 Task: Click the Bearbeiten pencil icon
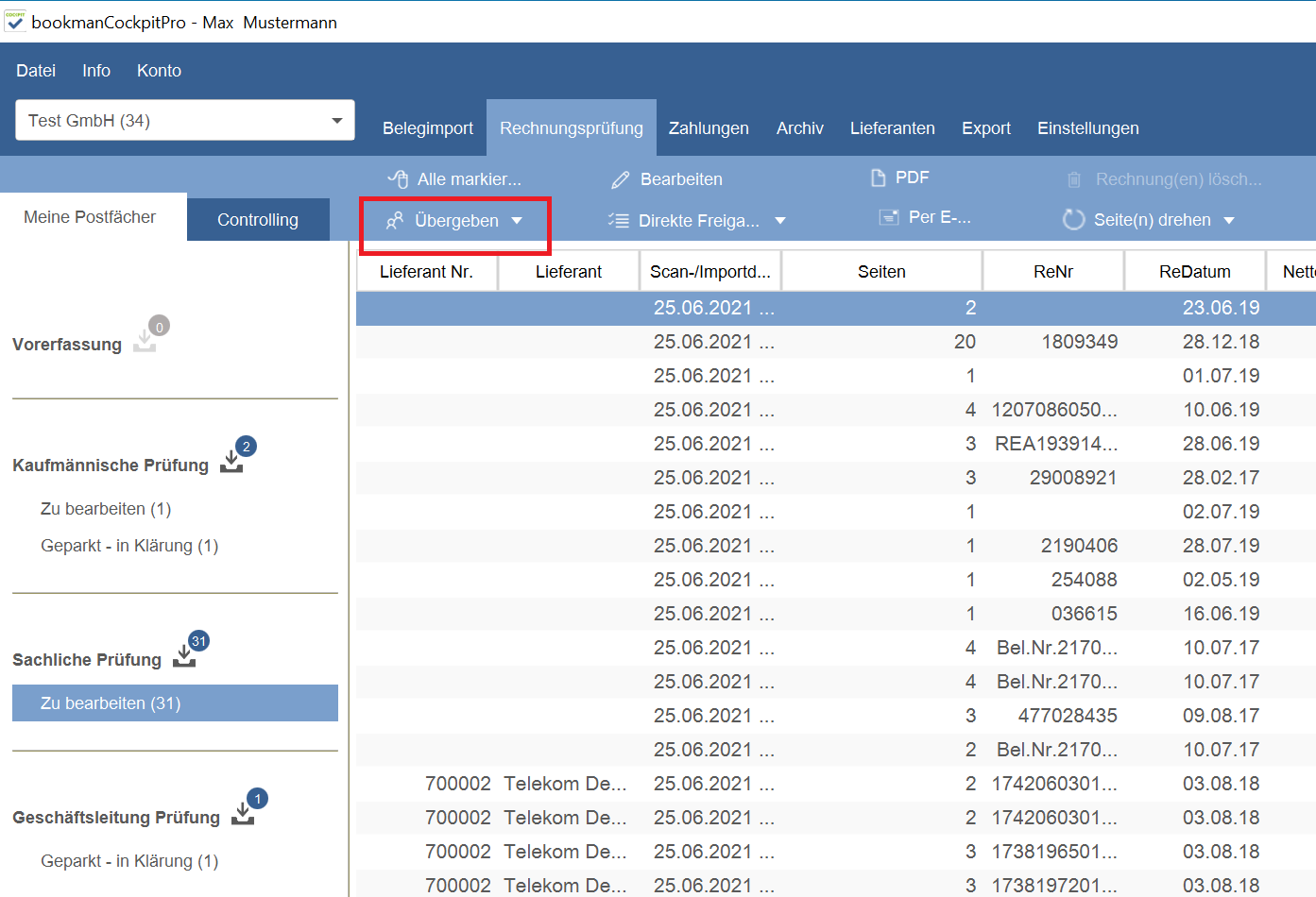coord(621,179)
